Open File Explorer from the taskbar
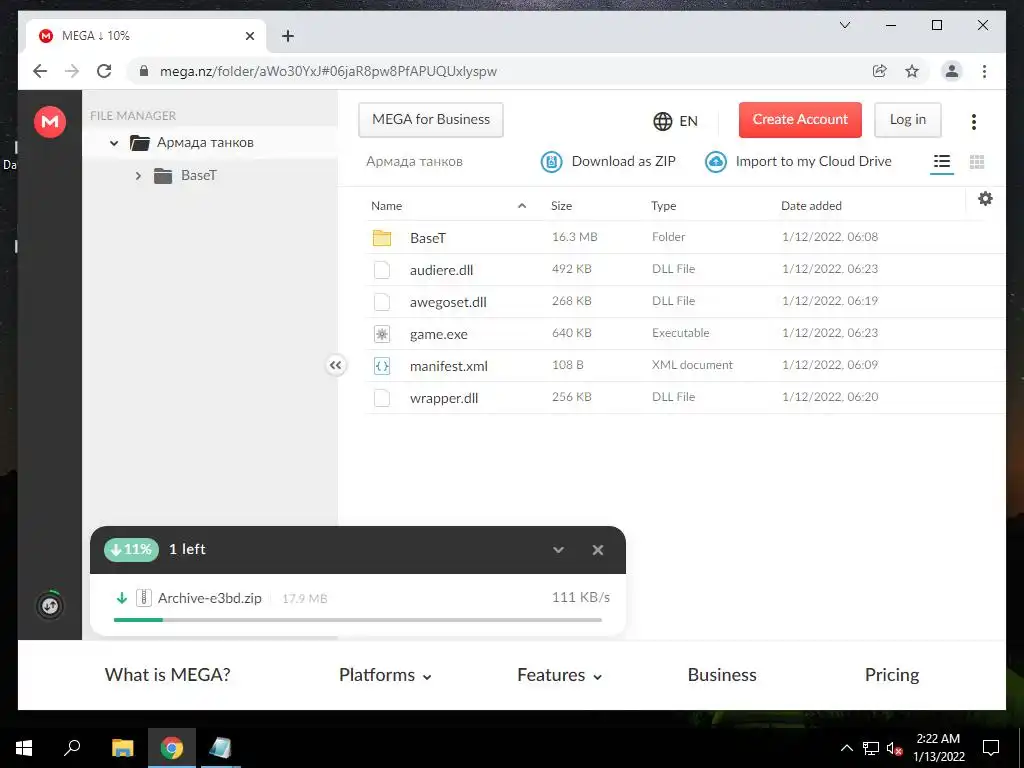The image size is (1024, 768). (122, 748)
